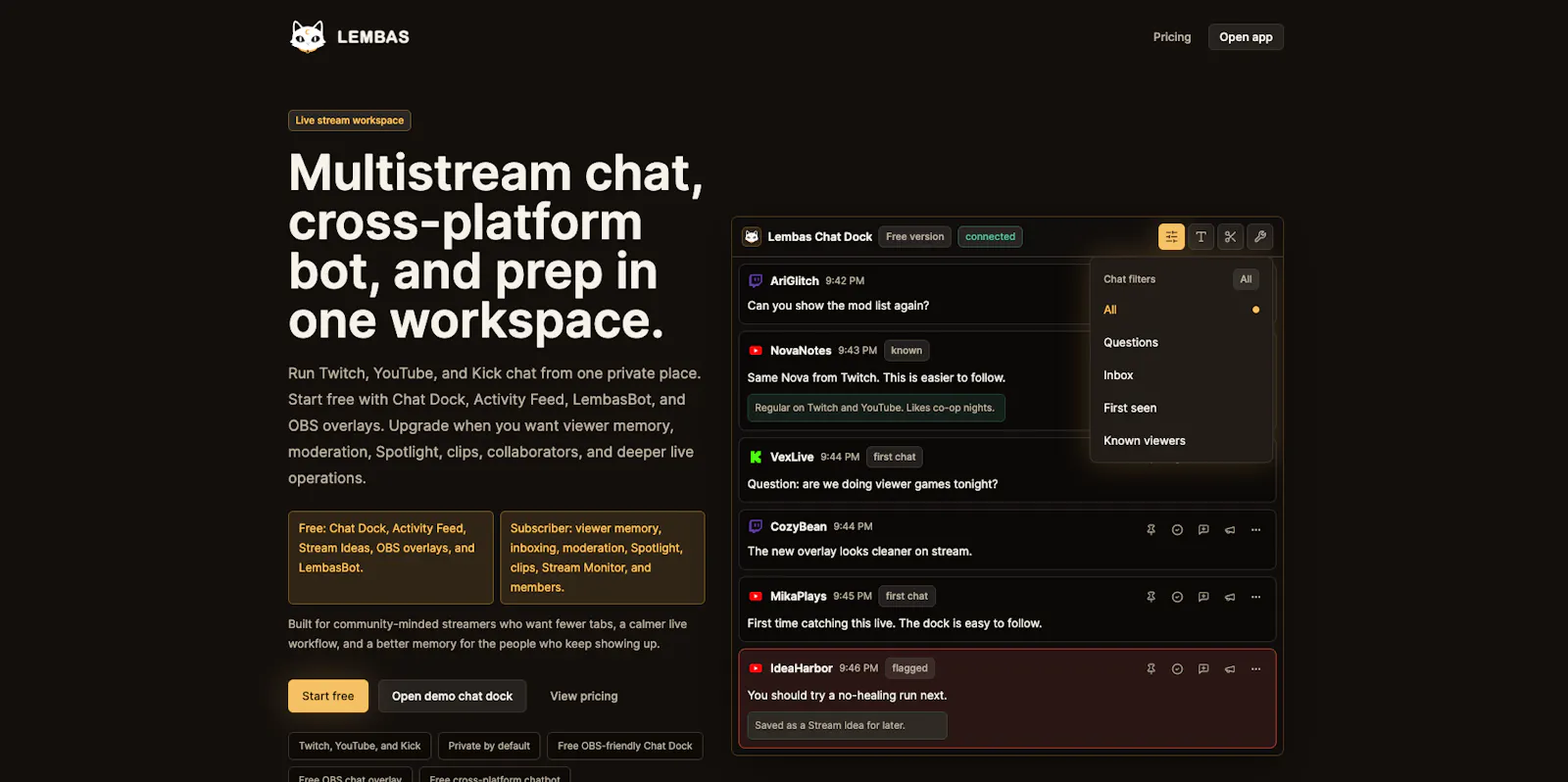
Task: Open more options on CozyBean's message
Action: tap(1255, 529)
